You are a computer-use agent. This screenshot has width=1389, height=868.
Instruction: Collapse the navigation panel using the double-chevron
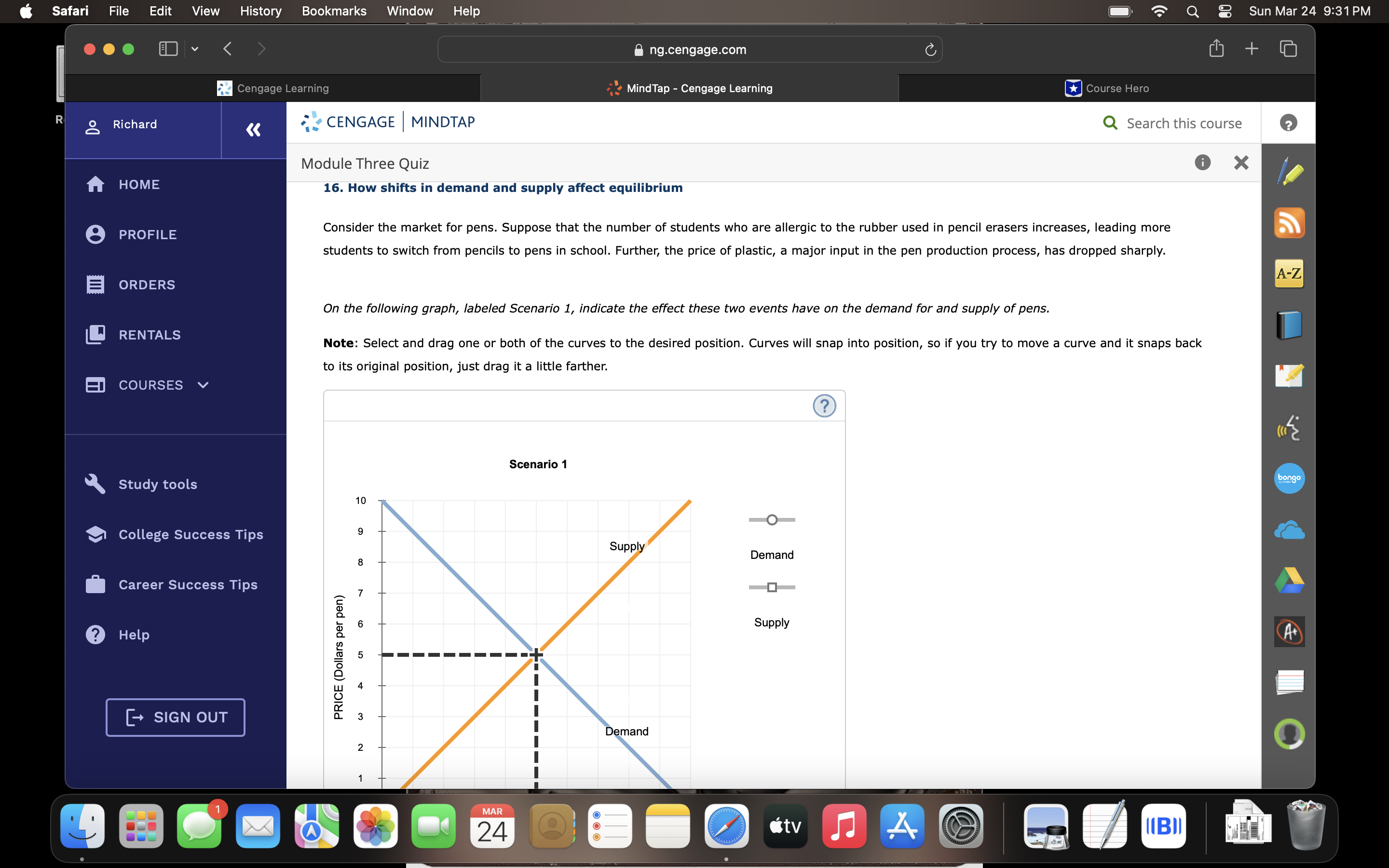click(x=253, y=130)
